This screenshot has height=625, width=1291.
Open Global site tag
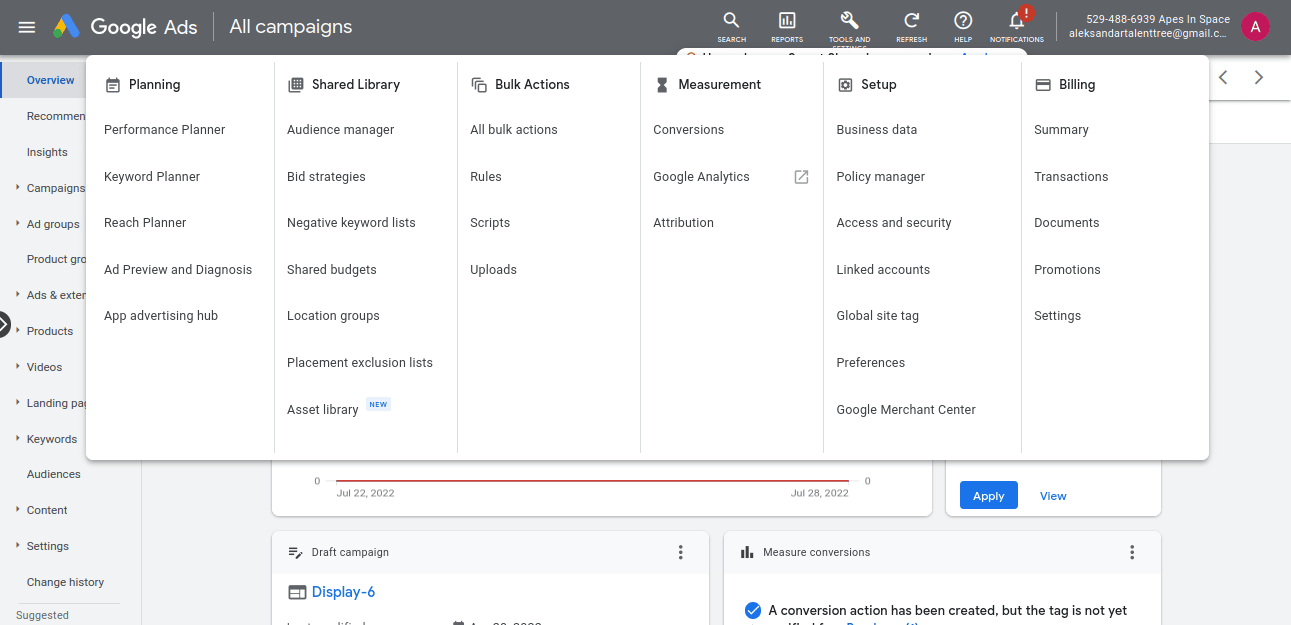coord(877,316)
